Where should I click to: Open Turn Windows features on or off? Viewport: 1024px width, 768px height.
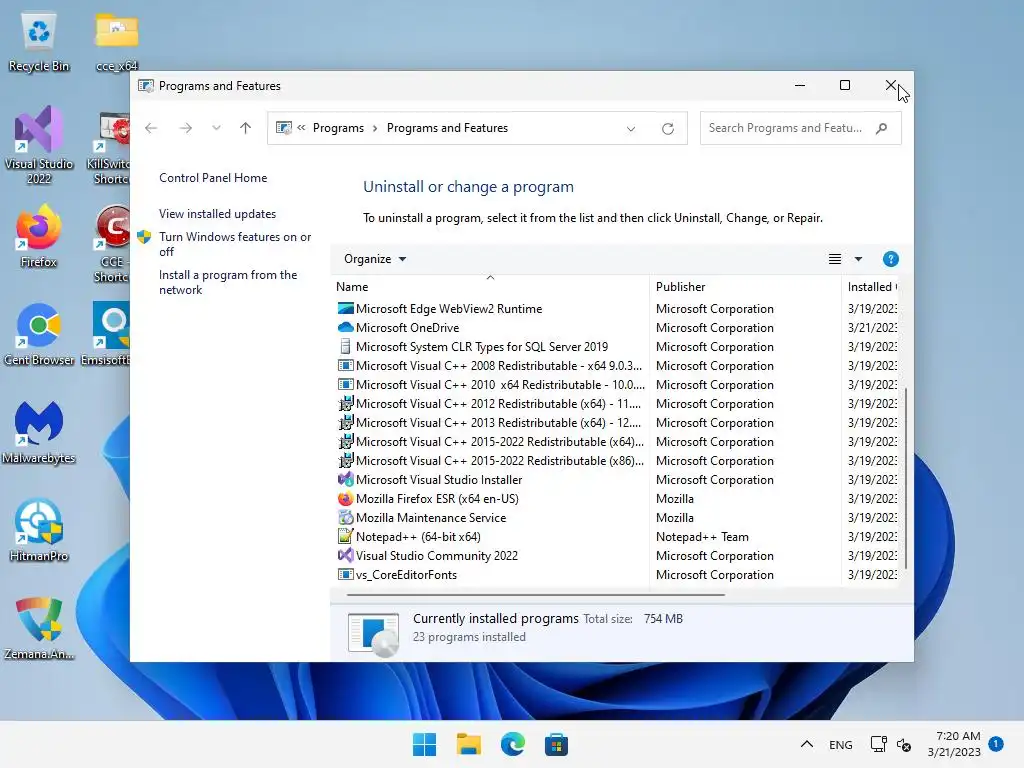coord(234,244)
